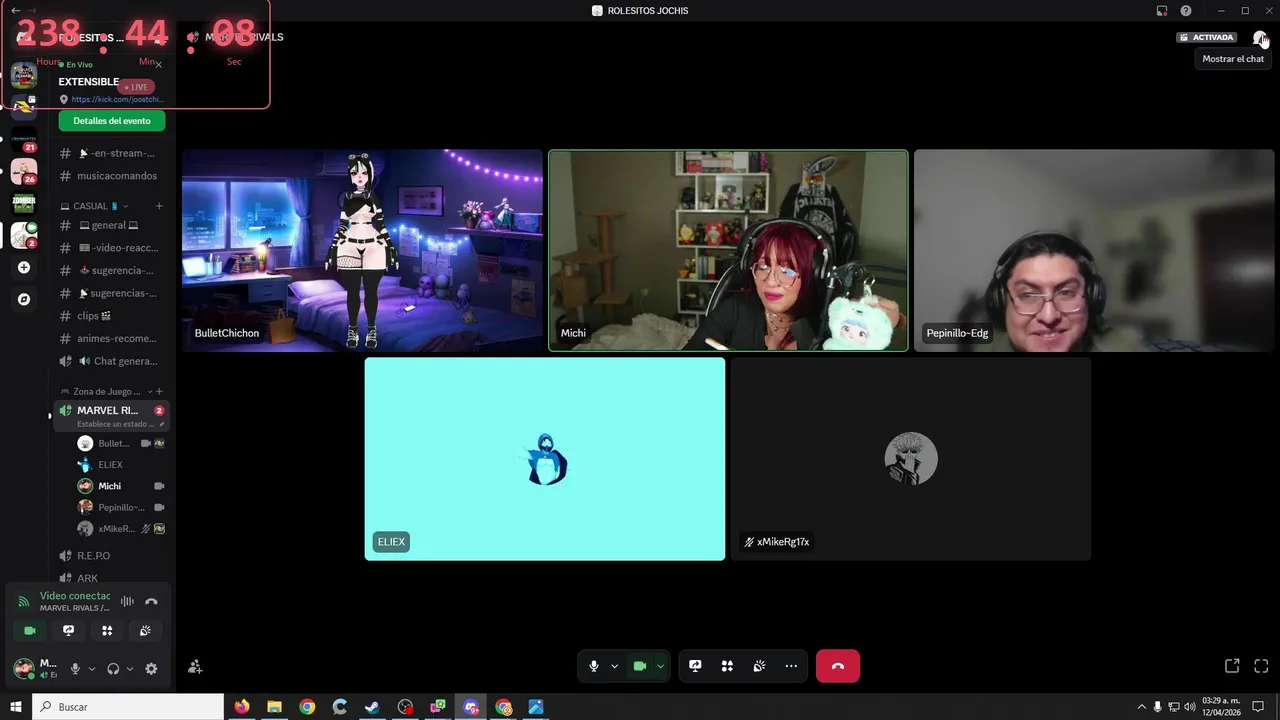Screen dimensions: 1280x720
Task: Edit voice channel status pencil icon
Action: (x=162, y=424)
